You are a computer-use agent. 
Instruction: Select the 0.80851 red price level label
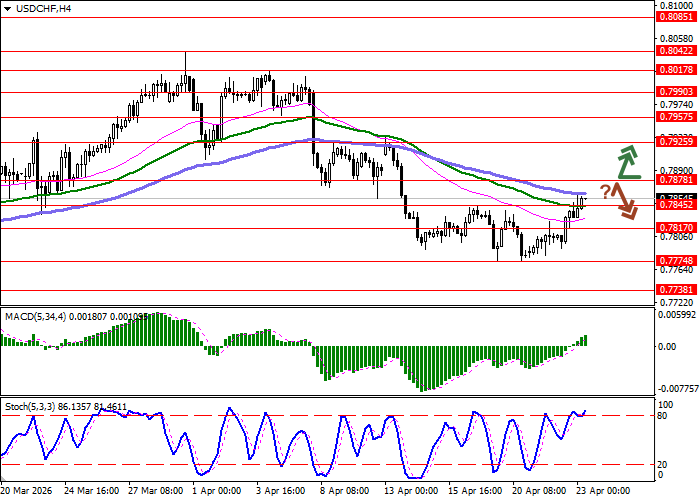click(x=676, y=17)
